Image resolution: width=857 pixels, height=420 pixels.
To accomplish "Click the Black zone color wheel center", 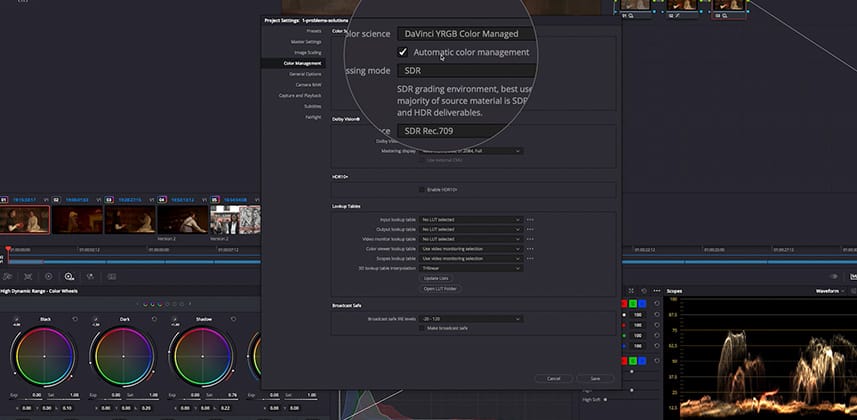I will [44, 357].
